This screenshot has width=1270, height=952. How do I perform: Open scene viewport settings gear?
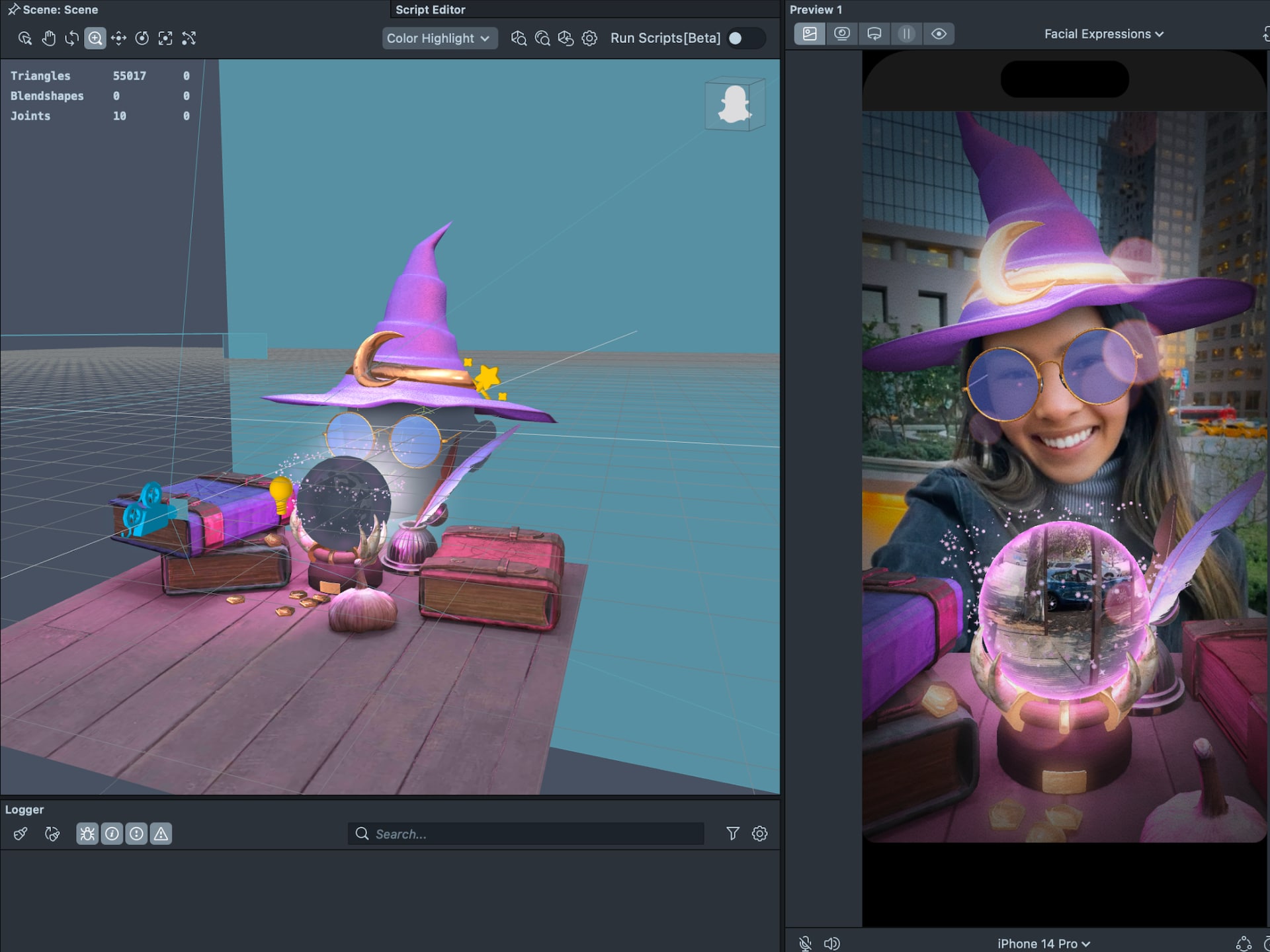click(589, 38)
